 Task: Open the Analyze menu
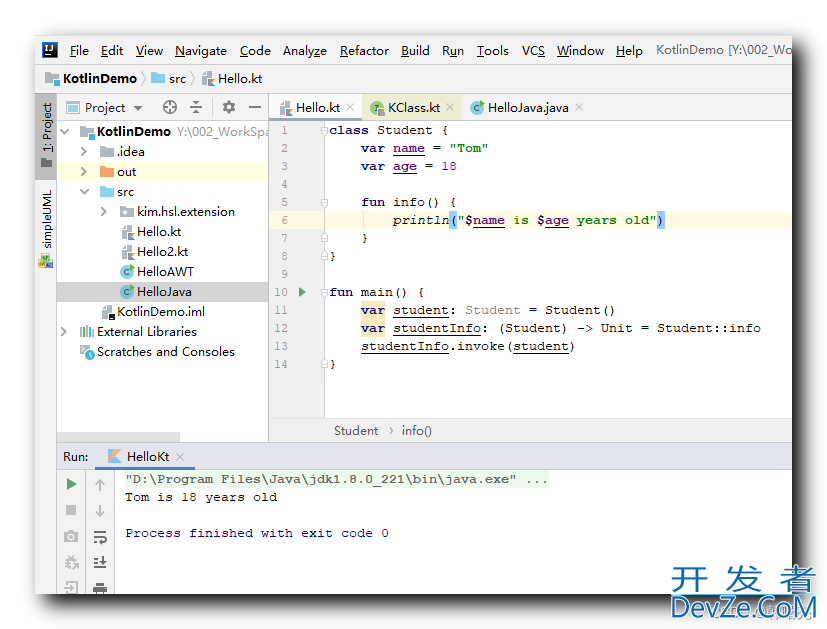pos(305,51)
